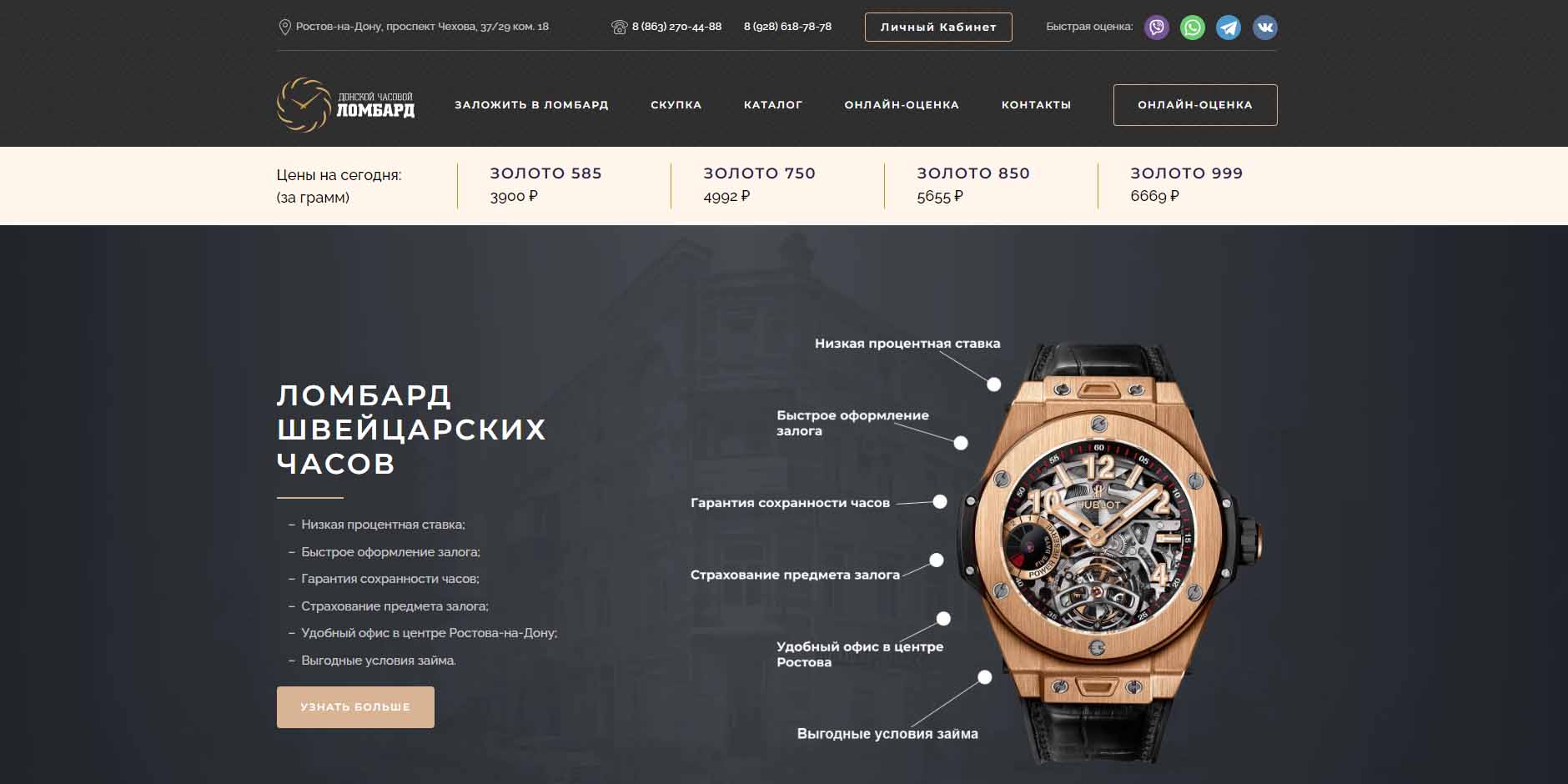Go to the Каталог menu section
Screen dimensions: 1568x784
[x=773, y=105]
